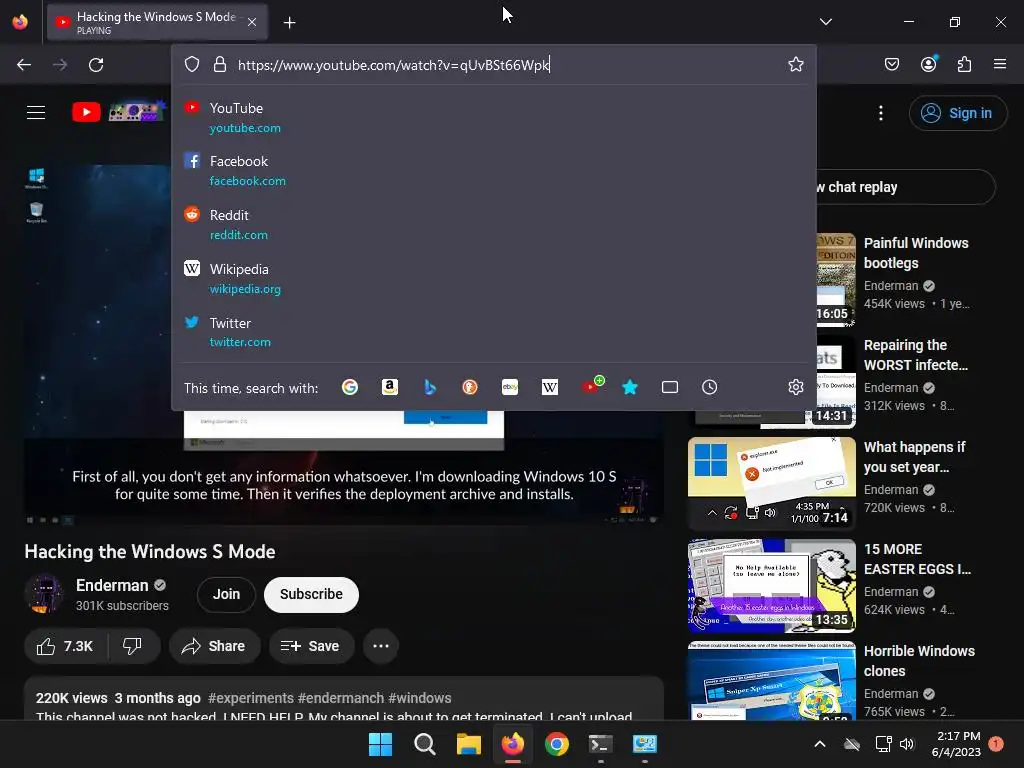
Task: Choose the Wikipedia suggestion
Action: [493, 278]
